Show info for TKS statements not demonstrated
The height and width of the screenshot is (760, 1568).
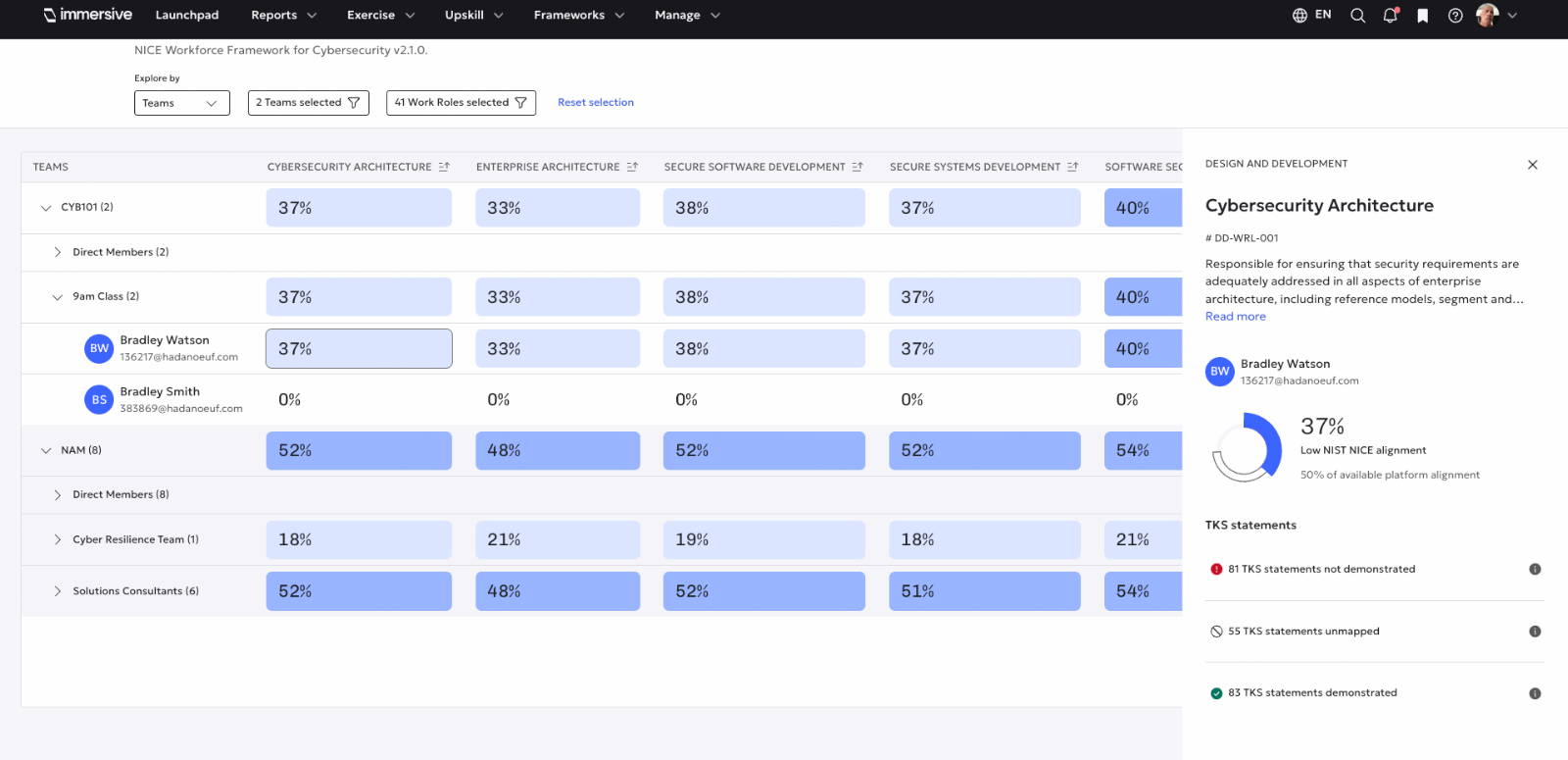[1535, 569]
